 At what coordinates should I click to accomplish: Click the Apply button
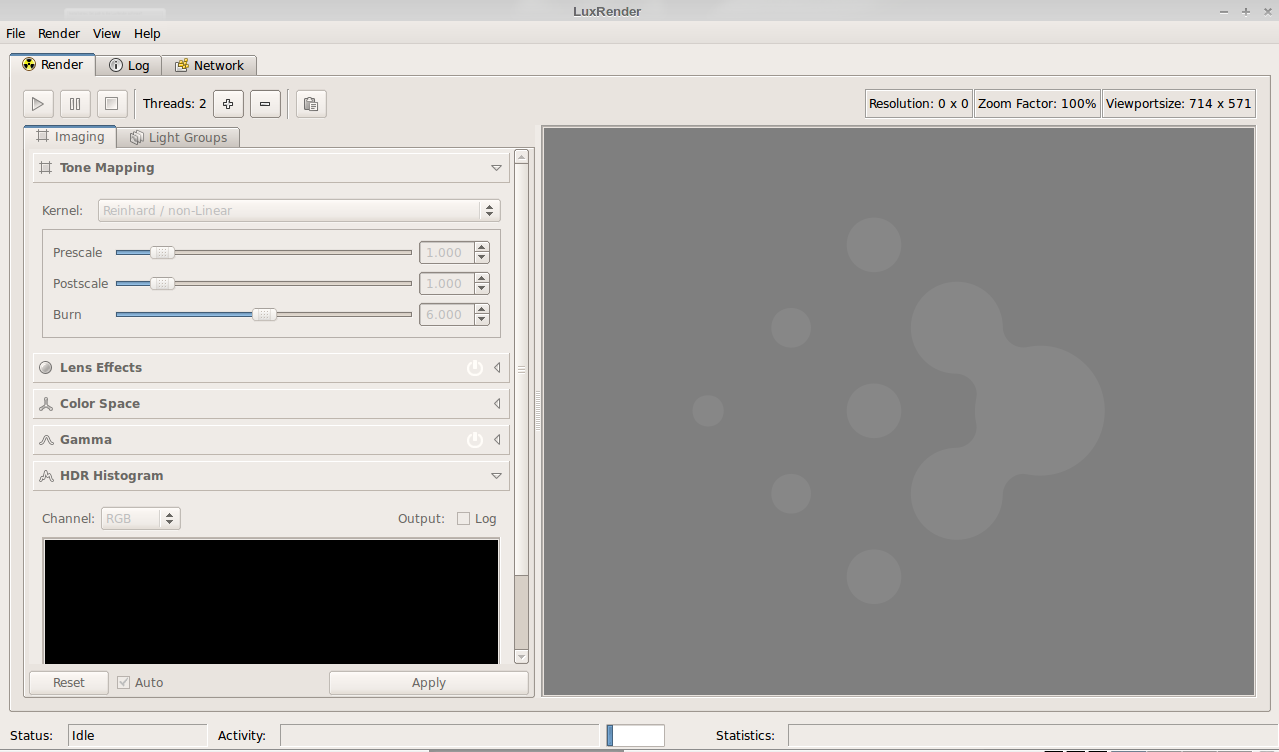click(x=429, y=683)
